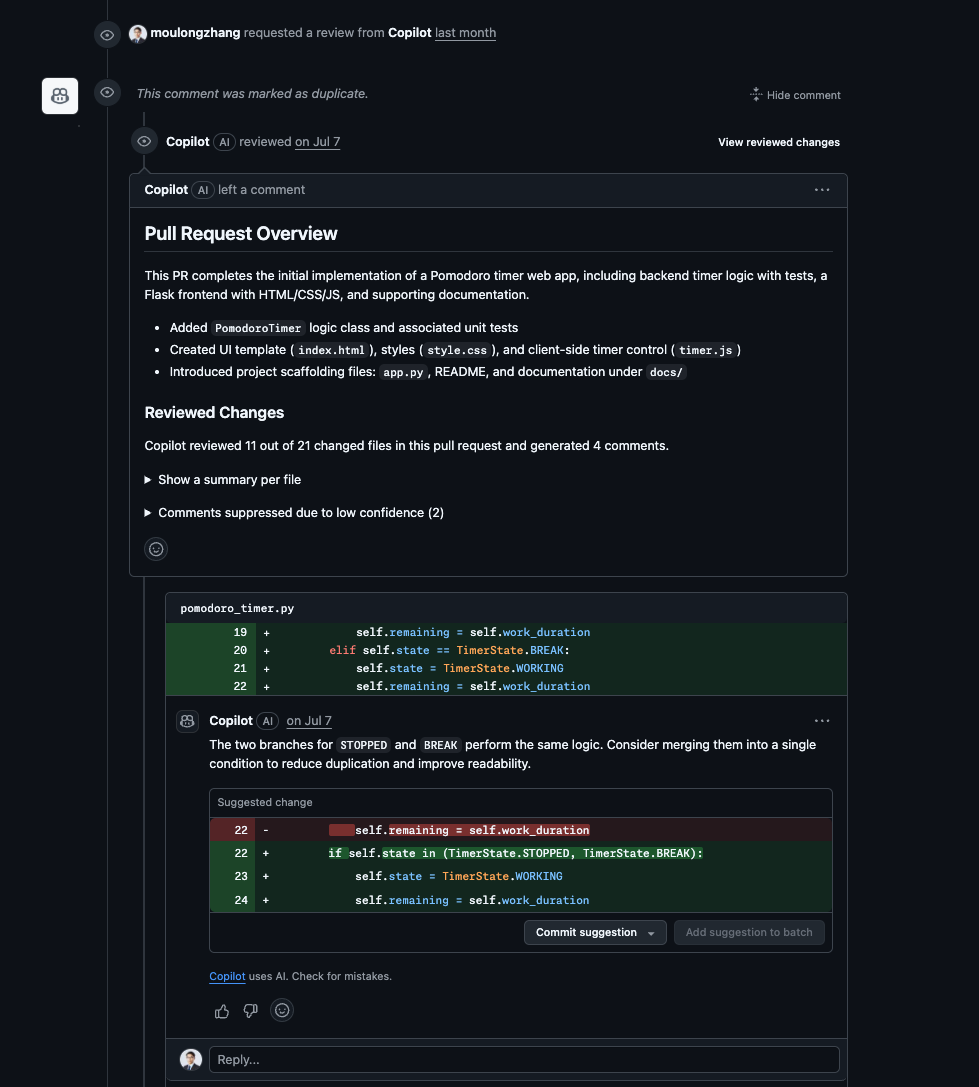This screenshot has width=979, height=1087.
Task: Click the 'index.html' code label
Action: pyautogui.click(x=331, y=350)
